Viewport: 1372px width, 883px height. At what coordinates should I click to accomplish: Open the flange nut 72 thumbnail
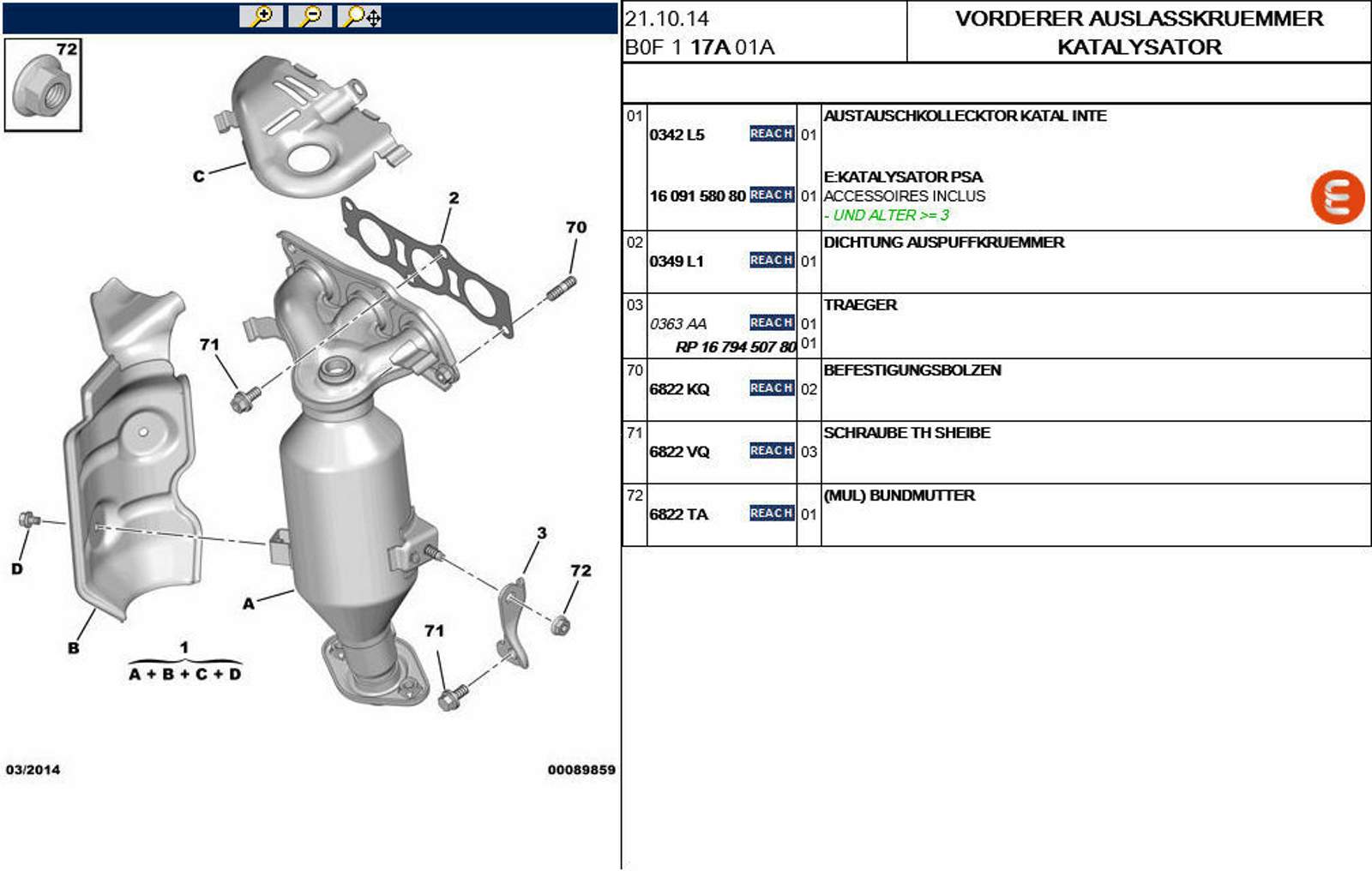coord(43,85)
